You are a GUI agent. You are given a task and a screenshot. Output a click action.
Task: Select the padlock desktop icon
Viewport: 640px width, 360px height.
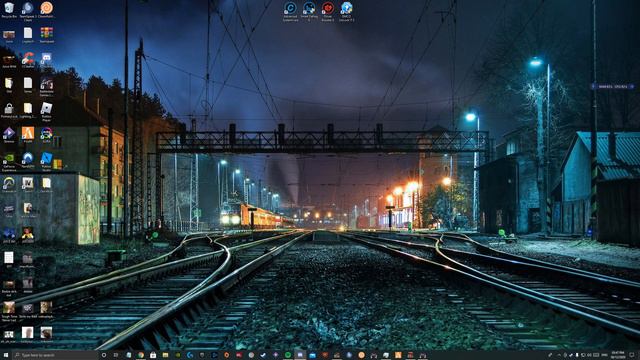tap(9, 110)
